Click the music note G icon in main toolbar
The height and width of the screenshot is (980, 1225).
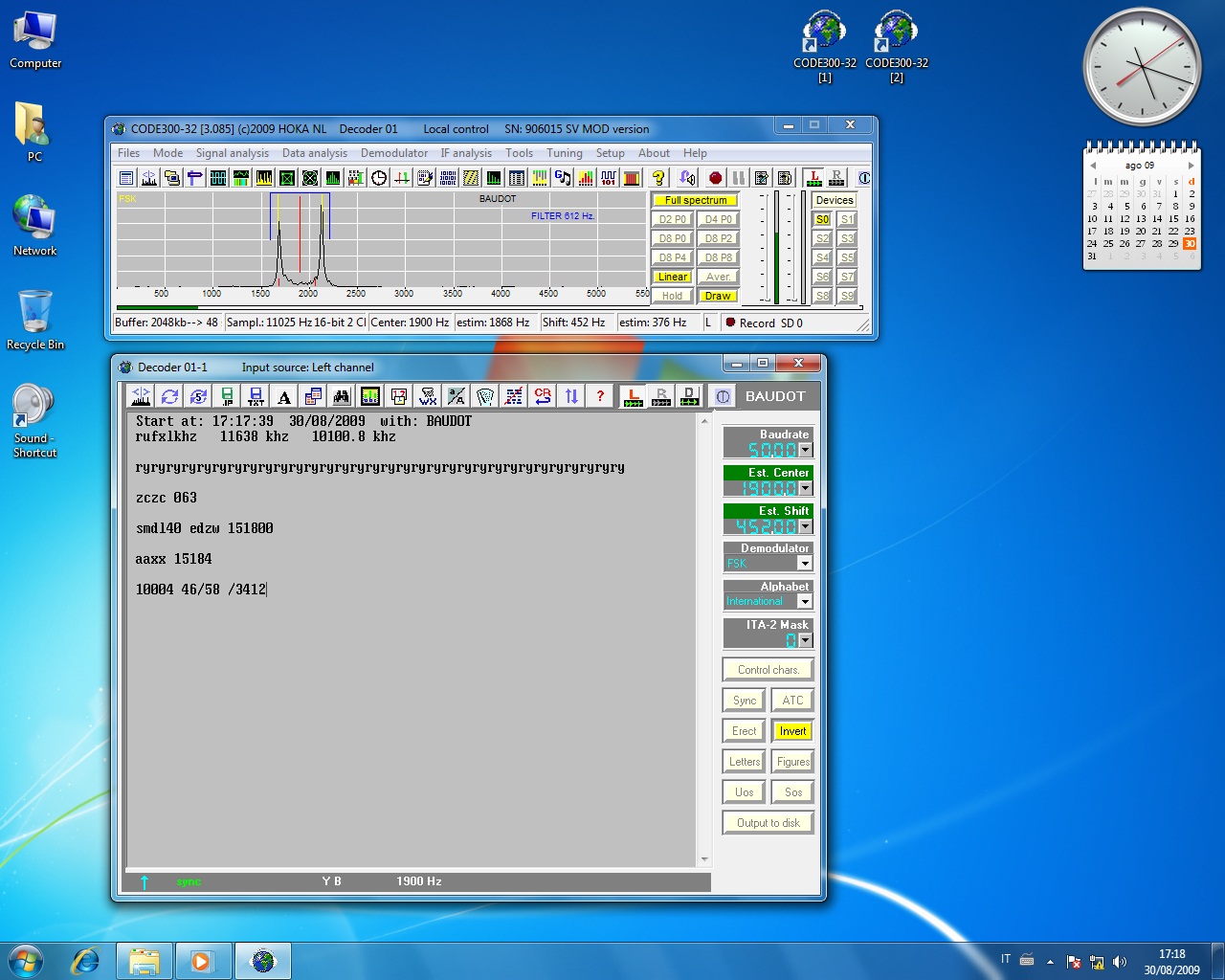563,178
